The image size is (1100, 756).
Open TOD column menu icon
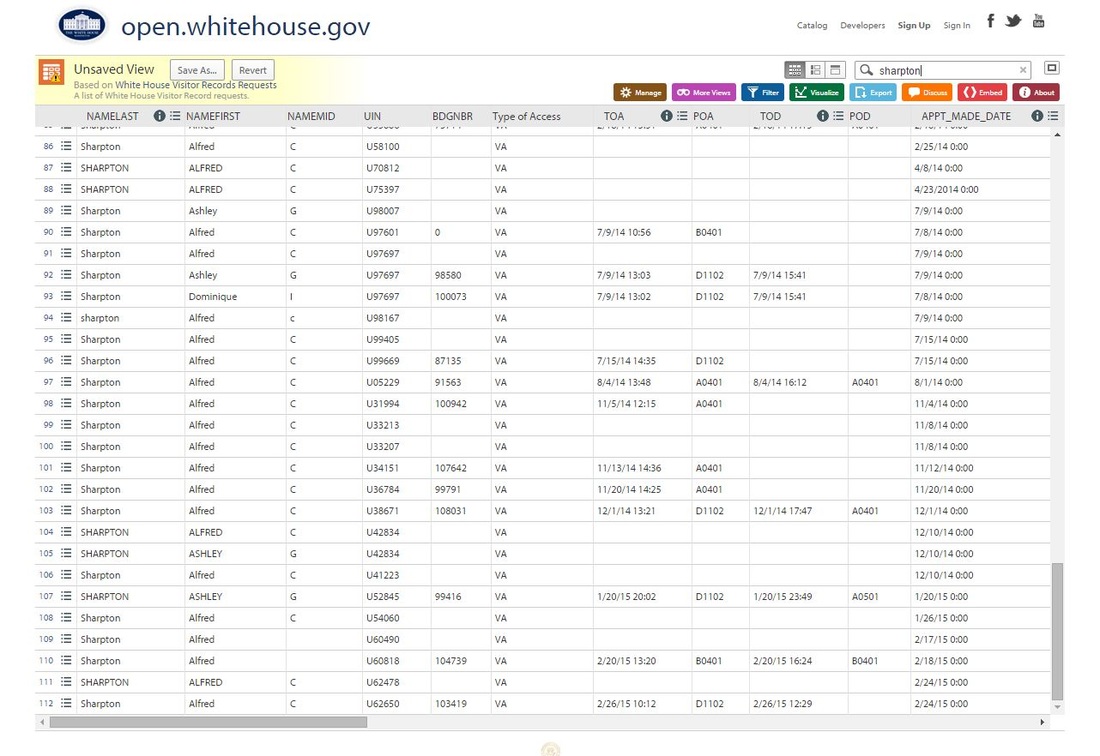point(838,116)
